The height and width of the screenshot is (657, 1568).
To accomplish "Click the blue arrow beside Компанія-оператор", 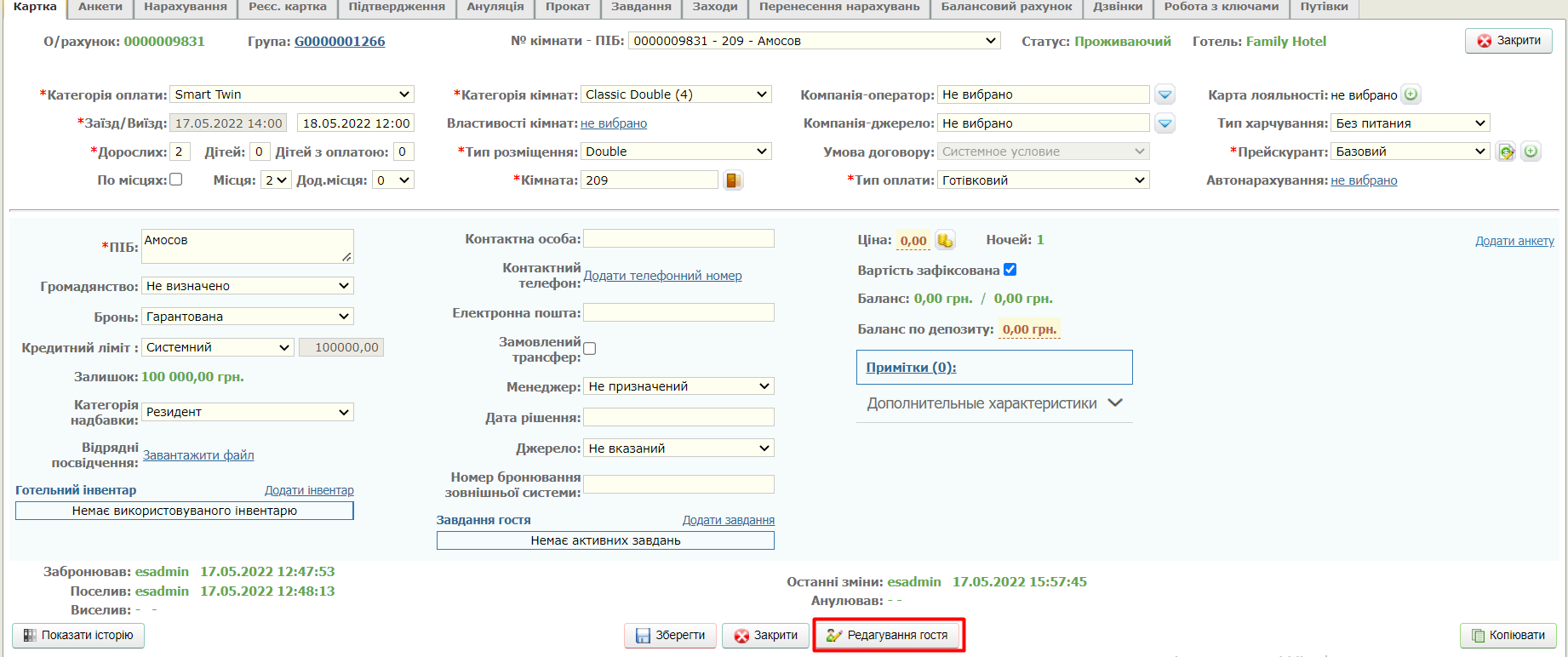I will coord(1165,95).
